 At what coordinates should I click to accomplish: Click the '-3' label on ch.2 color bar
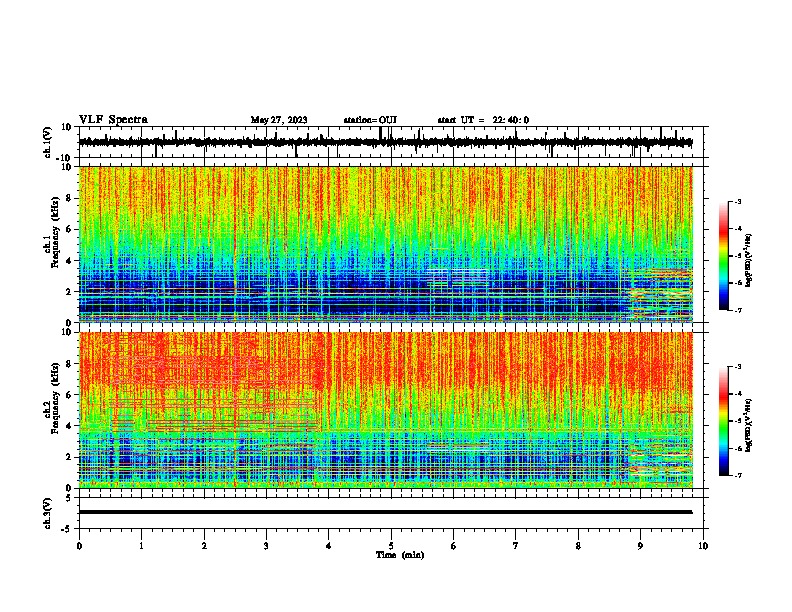pyautogui.click(x=738, y=367)
